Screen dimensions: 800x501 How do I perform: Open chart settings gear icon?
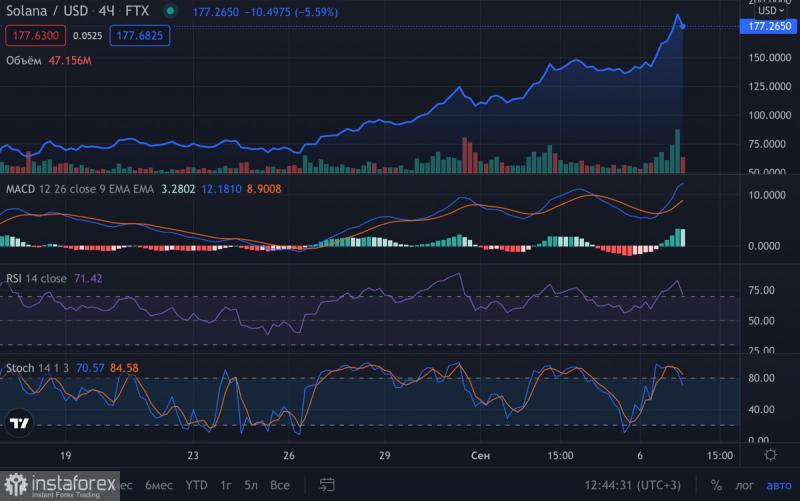pyautogui.click(x=770, y=455)
